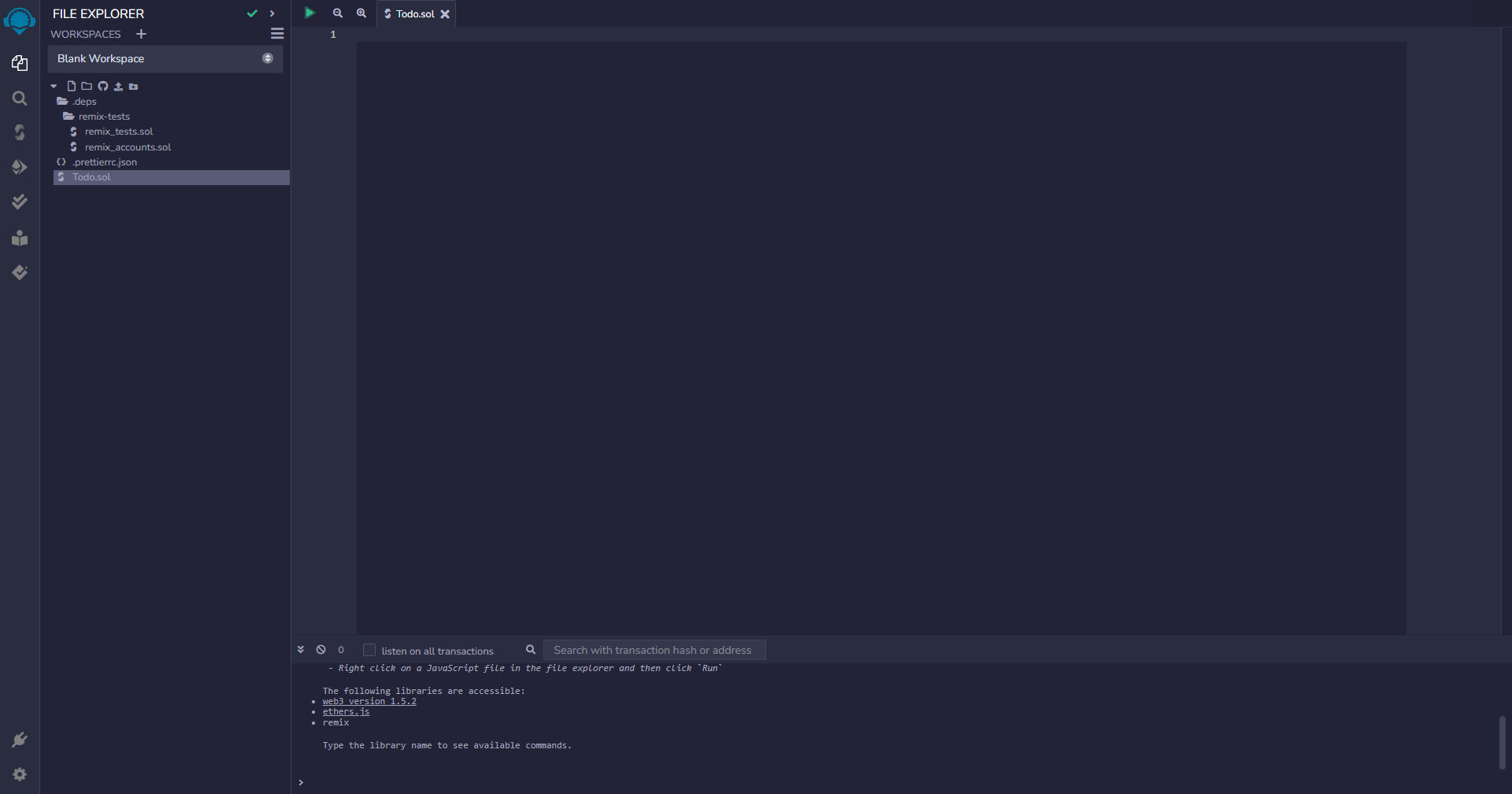Viewport: 1512px width, 794px height.
Task: Open search in files sidebar icon
Action: coord(20,98)
